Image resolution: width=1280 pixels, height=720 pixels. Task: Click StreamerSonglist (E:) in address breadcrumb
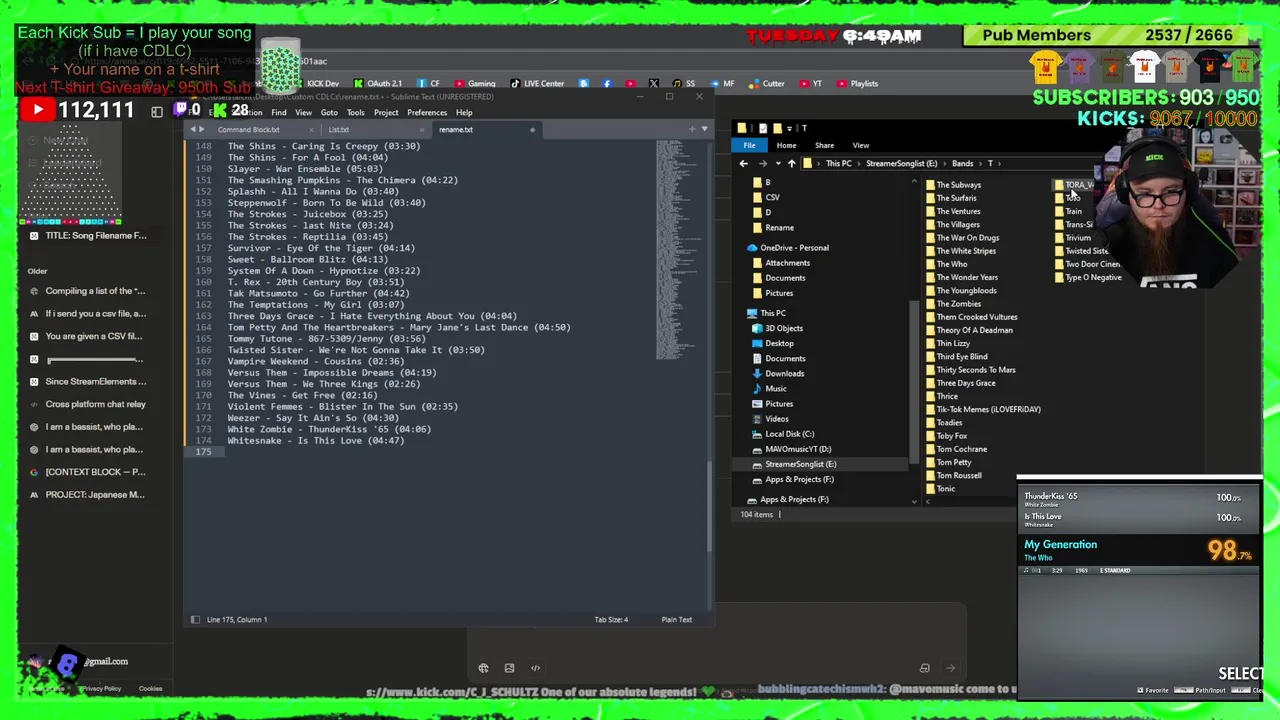pos(901,163)
